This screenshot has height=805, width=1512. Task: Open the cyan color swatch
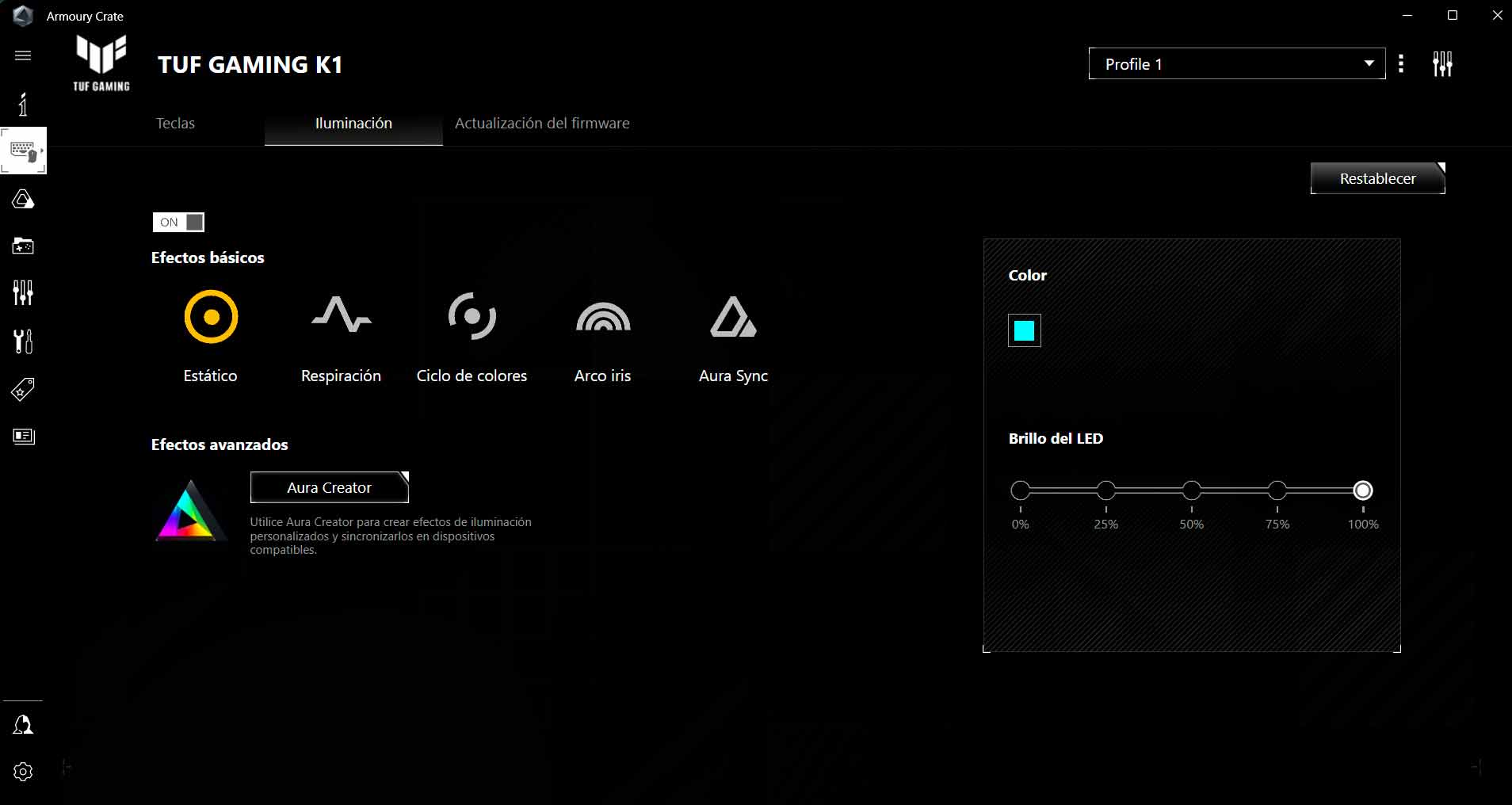(1024, 331)
